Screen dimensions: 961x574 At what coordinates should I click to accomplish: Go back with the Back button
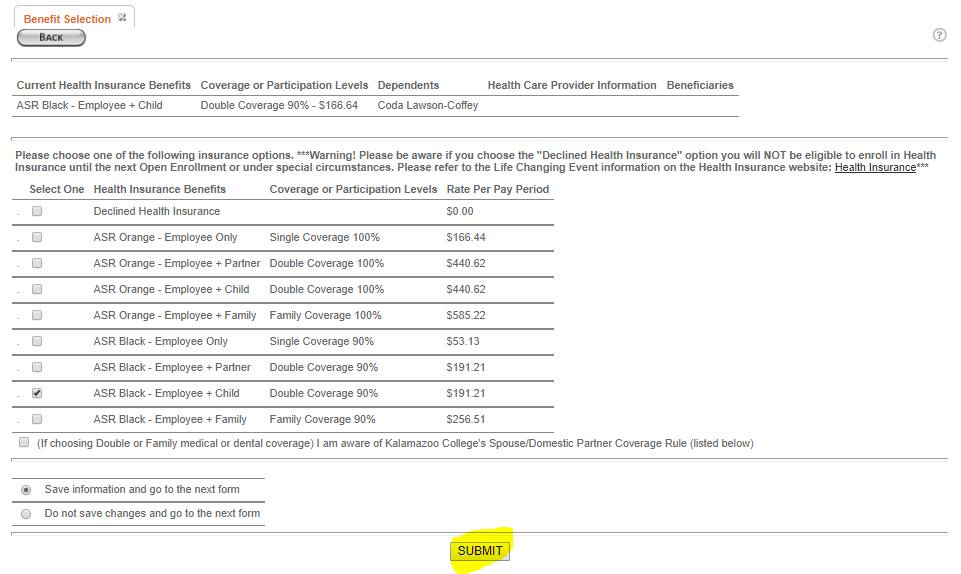coord(51,37)
